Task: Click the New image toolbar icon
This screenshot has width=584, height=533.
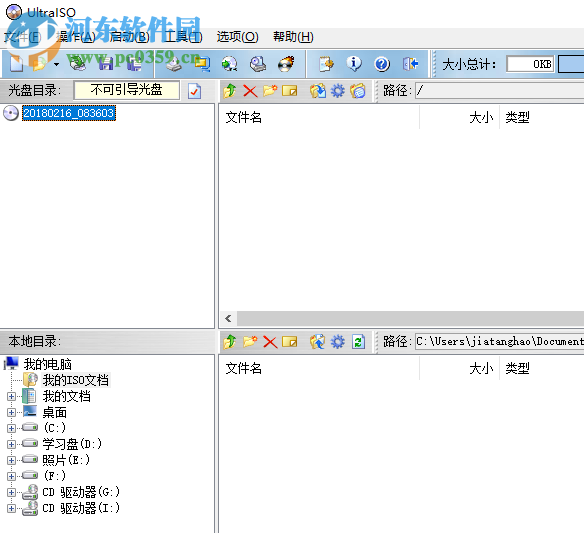Action: coord(16,64)
